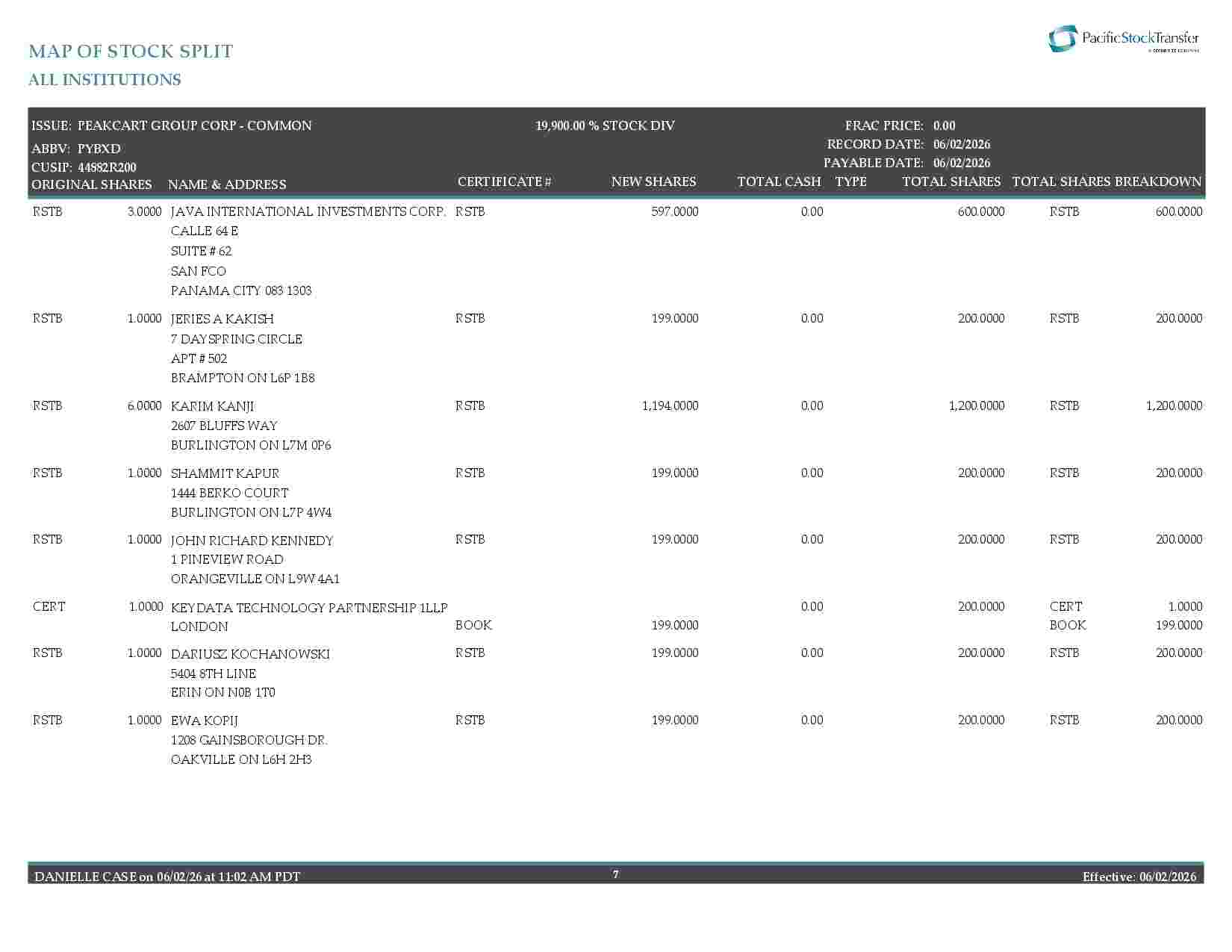
Task: Click the NAME & ADDRESS column header
Action: (227, 184)
